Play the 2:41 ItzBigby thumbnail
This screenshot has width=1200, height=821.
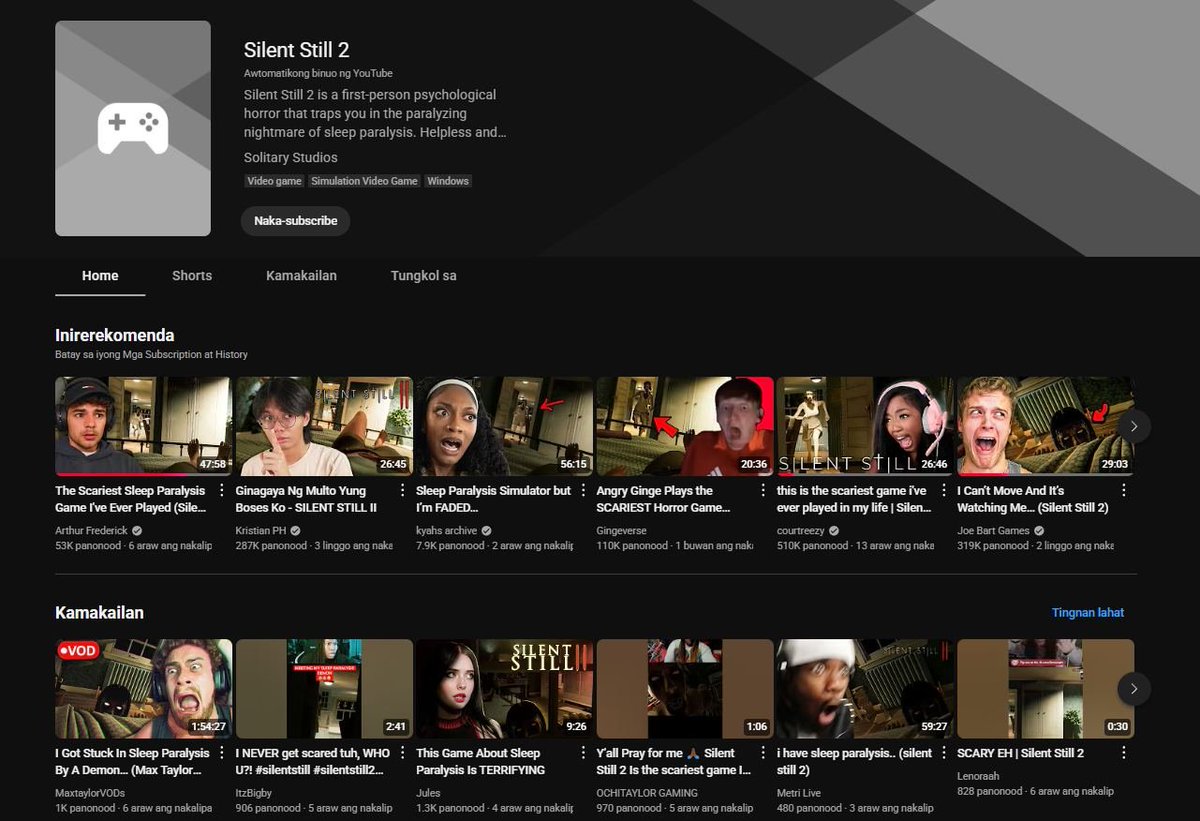point(324,689)
